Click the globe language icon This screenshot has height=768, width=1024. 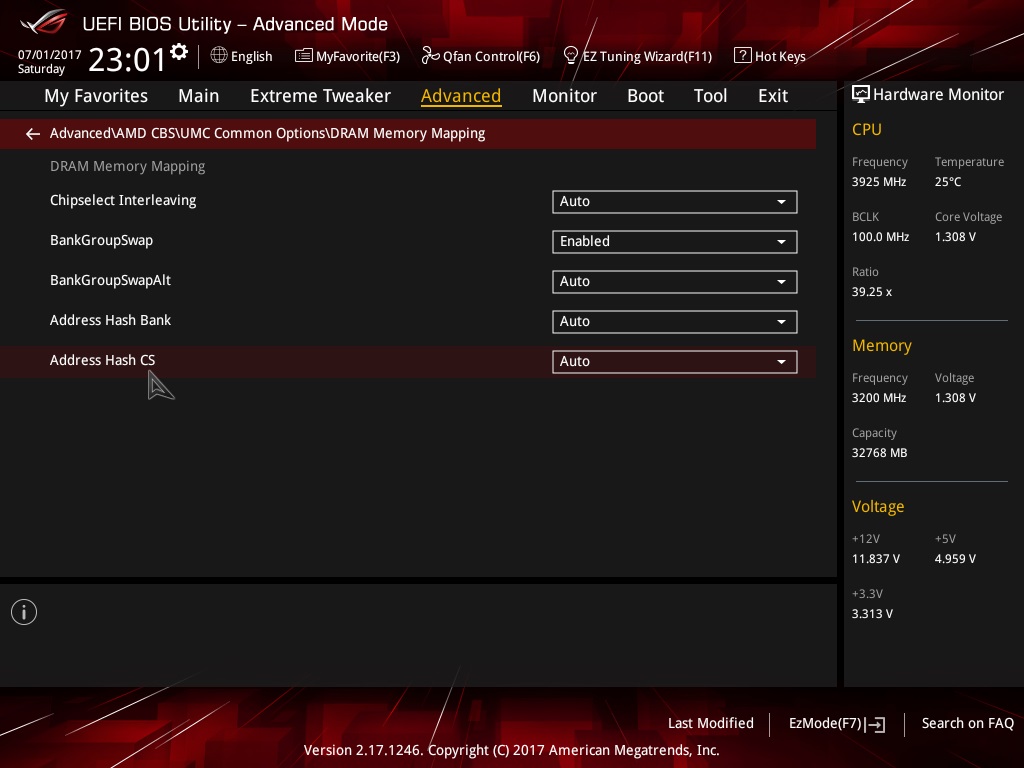click(x=219, y=56)
